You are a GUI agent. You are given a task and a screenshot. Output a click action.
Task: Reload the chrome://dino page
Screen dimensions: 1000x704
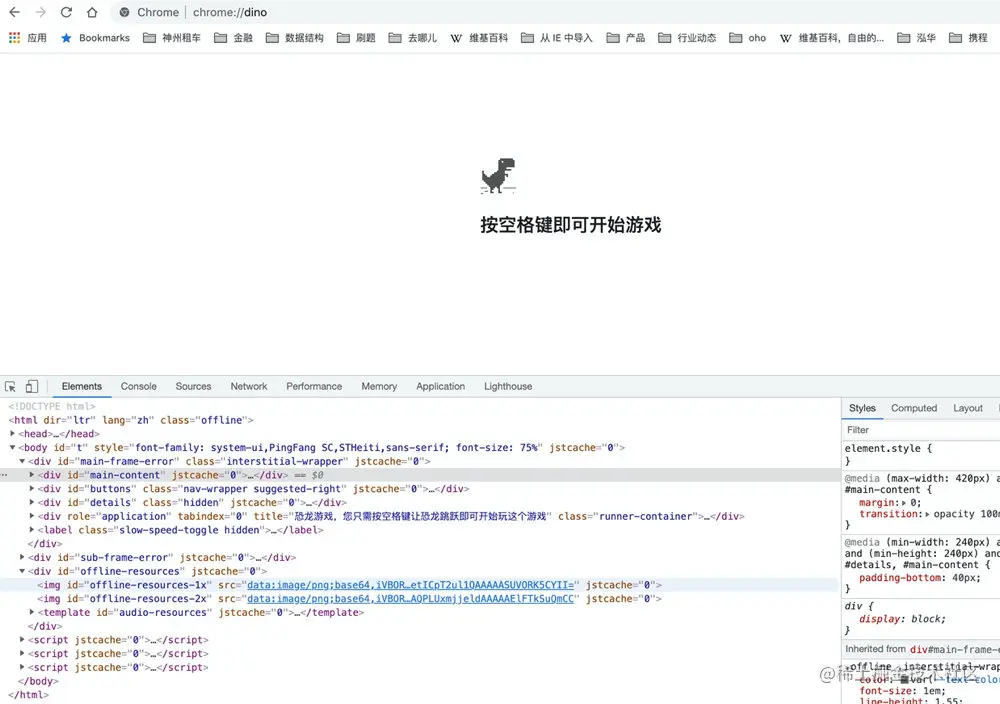66,12
